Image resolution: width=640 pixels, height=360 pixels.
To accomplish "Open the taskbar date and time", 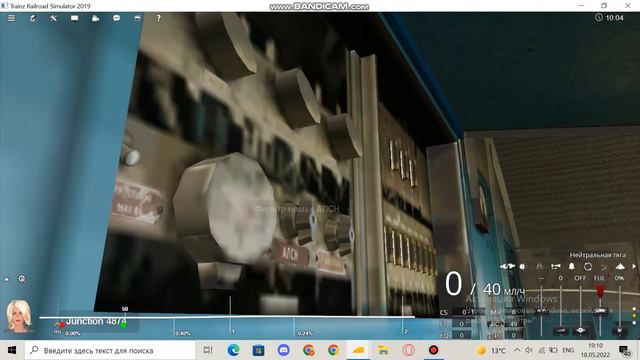I will tap(595, 350).
